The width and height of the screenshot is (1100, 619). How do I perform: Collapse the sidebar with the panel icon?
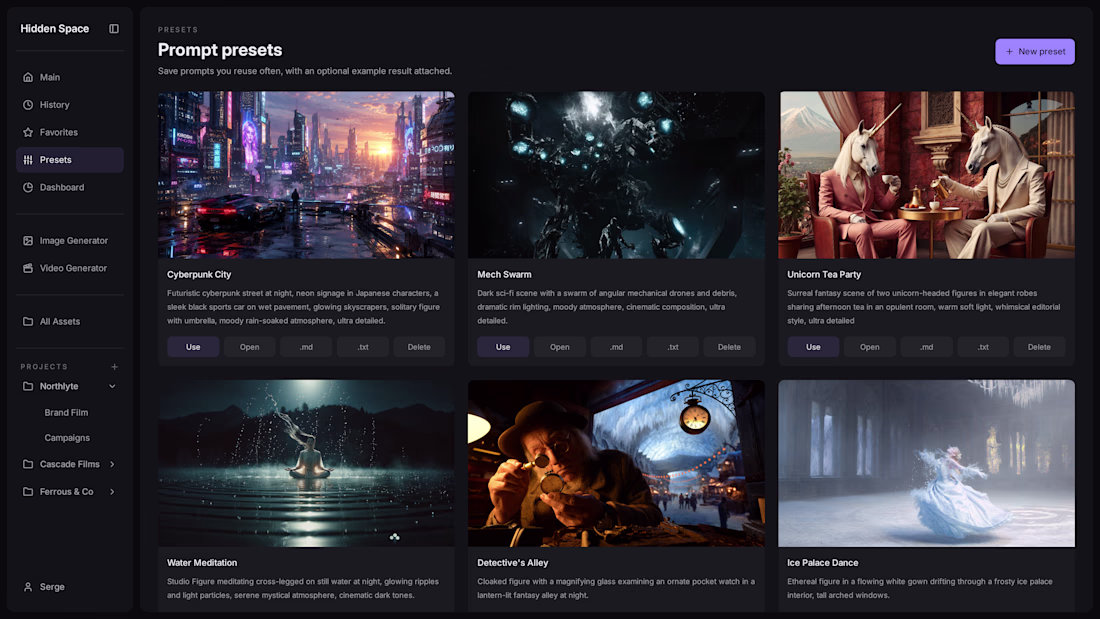coord(114,29)
